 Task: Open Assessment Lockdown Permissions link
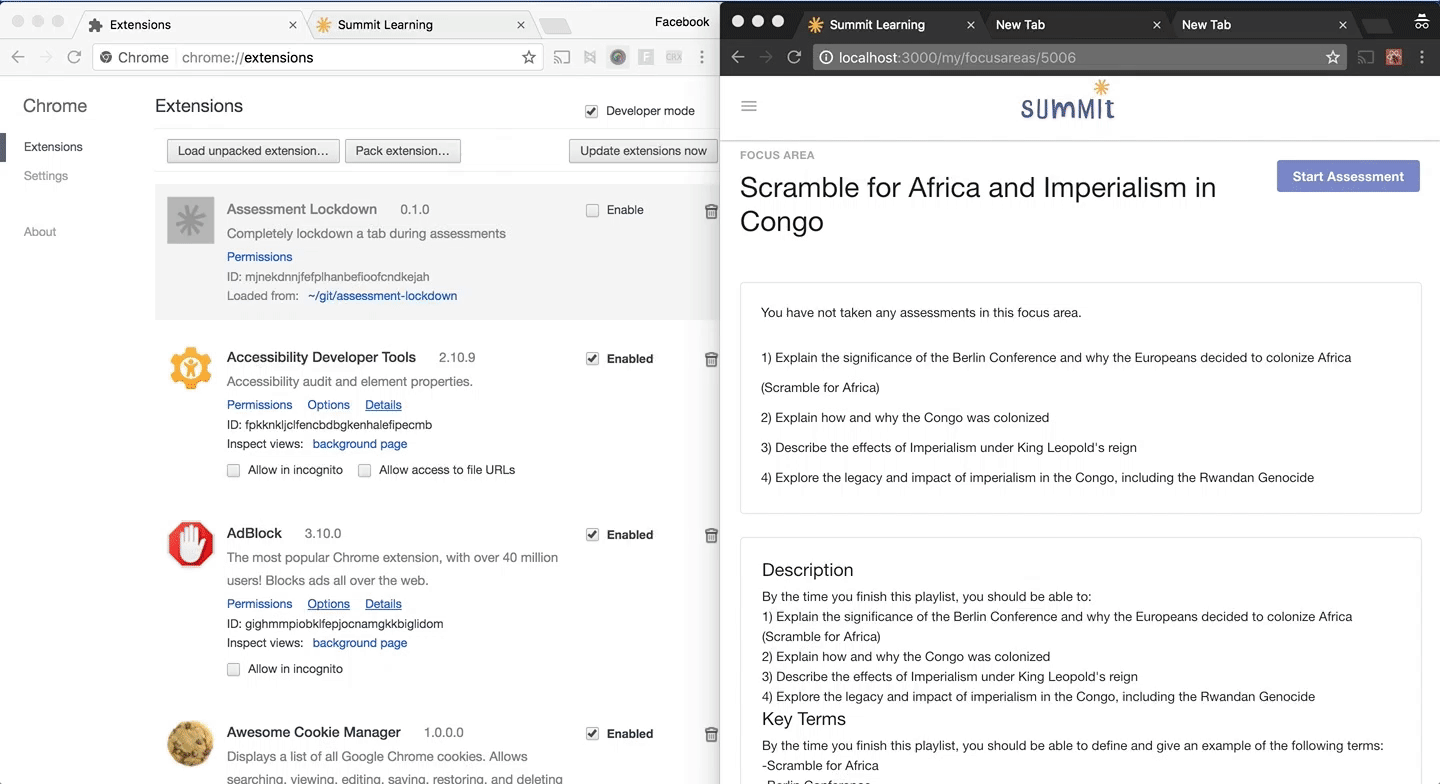[259, 257]
